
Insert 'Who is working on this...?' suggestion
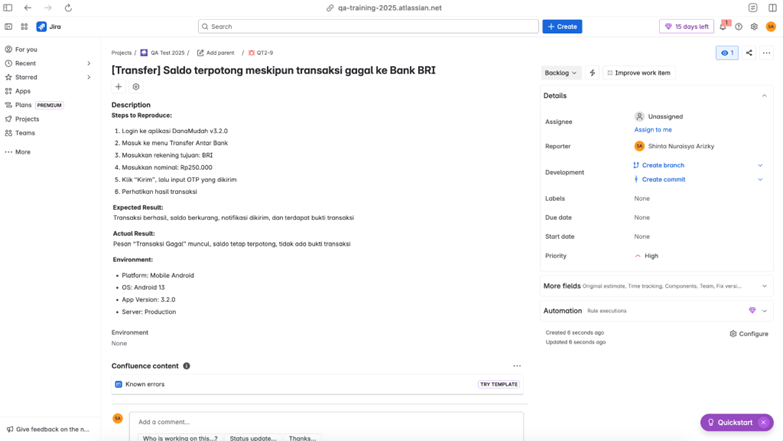tap(180, 438)
